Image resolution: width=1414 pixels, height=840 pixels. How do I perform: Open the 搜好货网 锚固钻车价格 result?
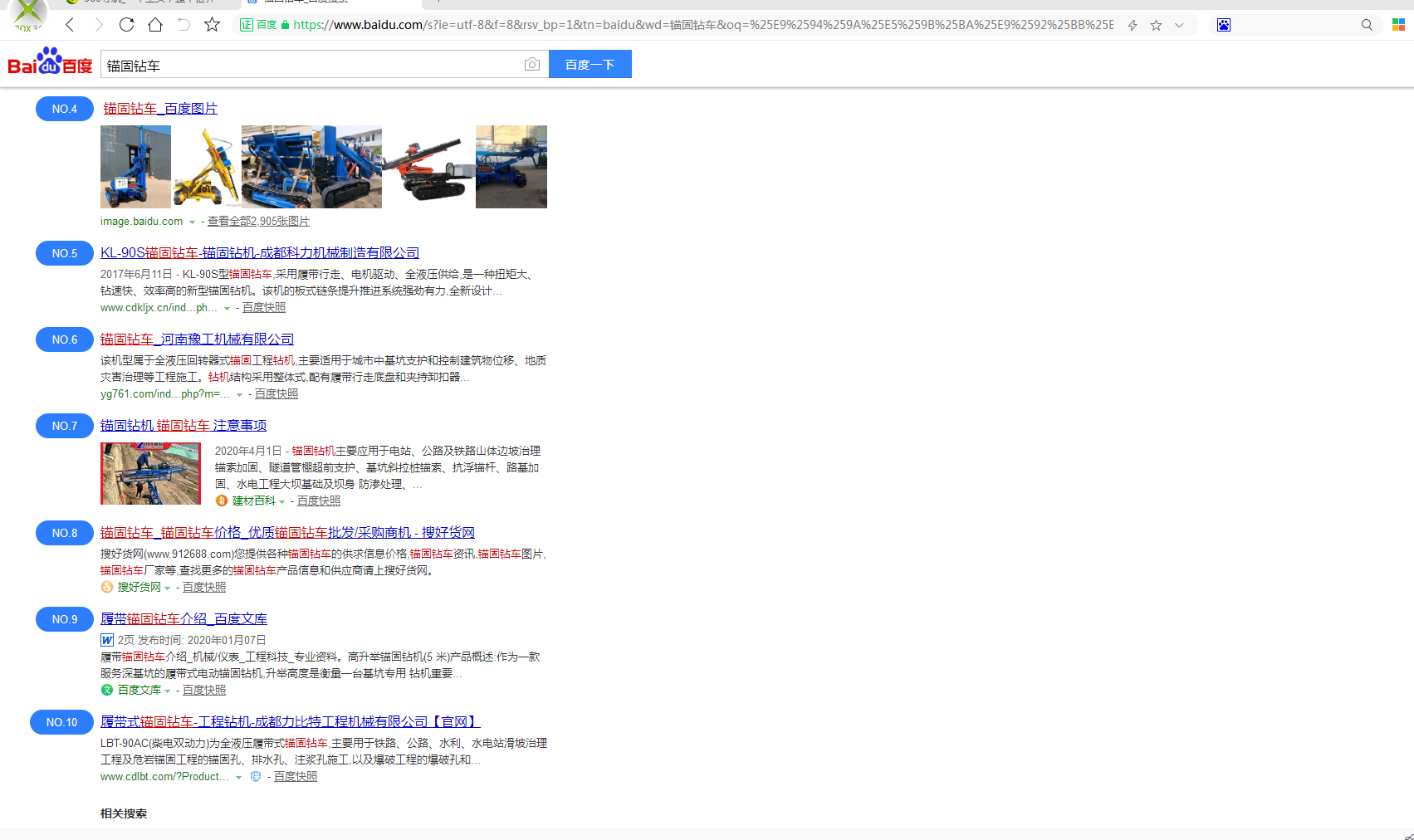[287, 533]
